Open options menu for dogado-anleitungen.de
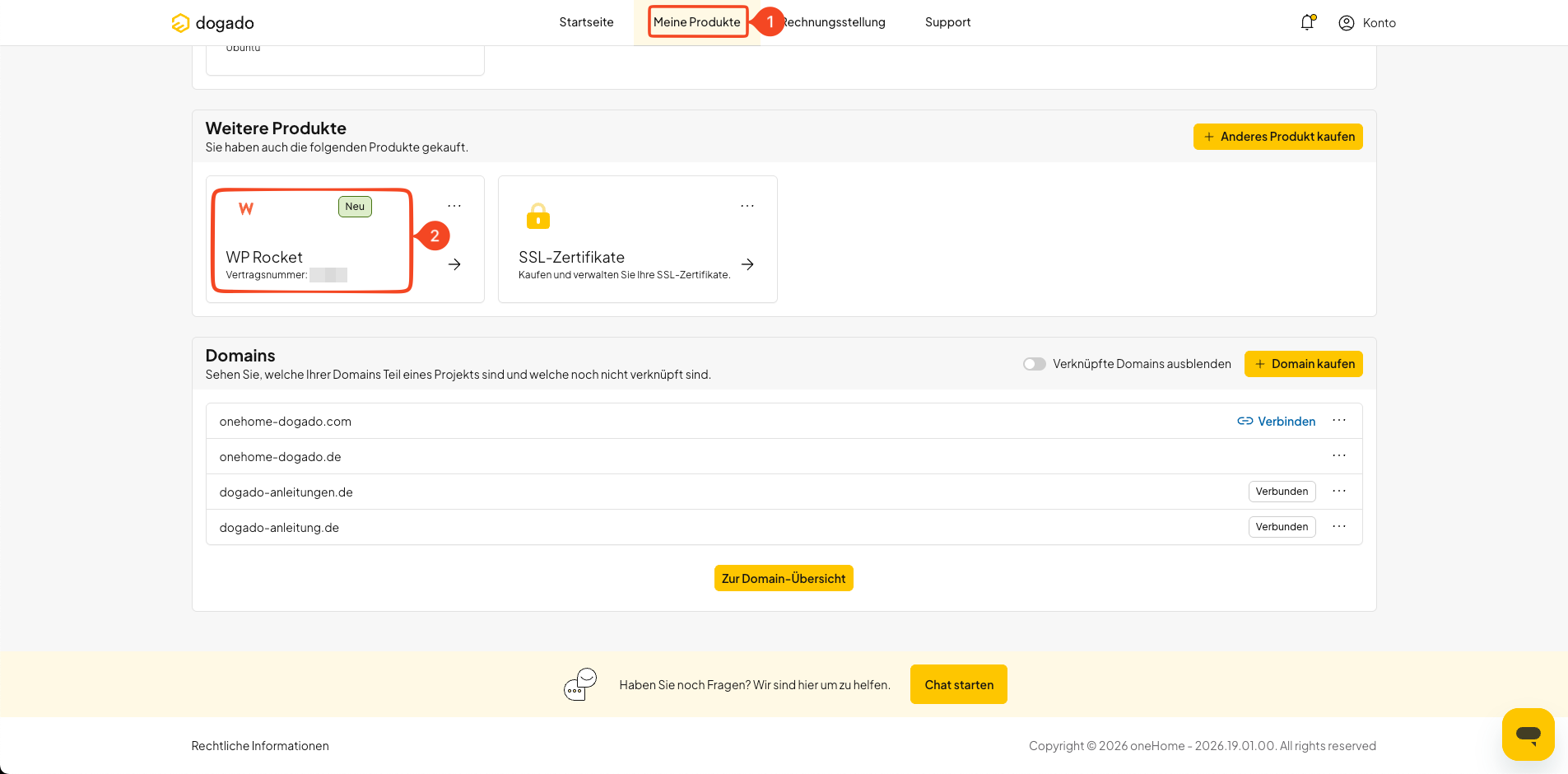 pos(1339,492)
